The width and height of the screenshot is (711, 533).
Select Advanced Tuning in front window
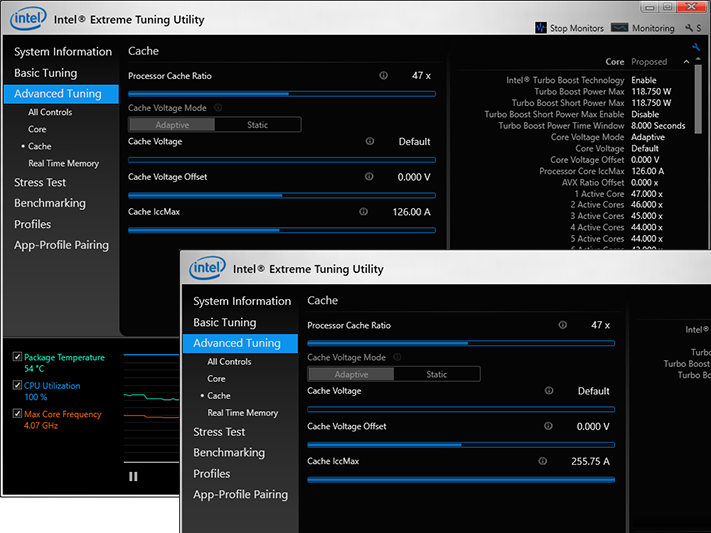point(240,343)
